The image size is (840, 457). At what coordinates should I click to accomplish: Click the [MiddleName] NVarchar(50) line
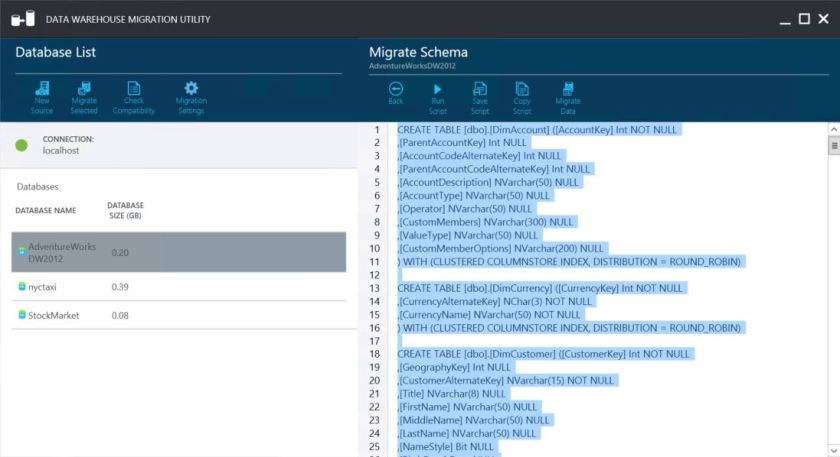click(473, 421)
